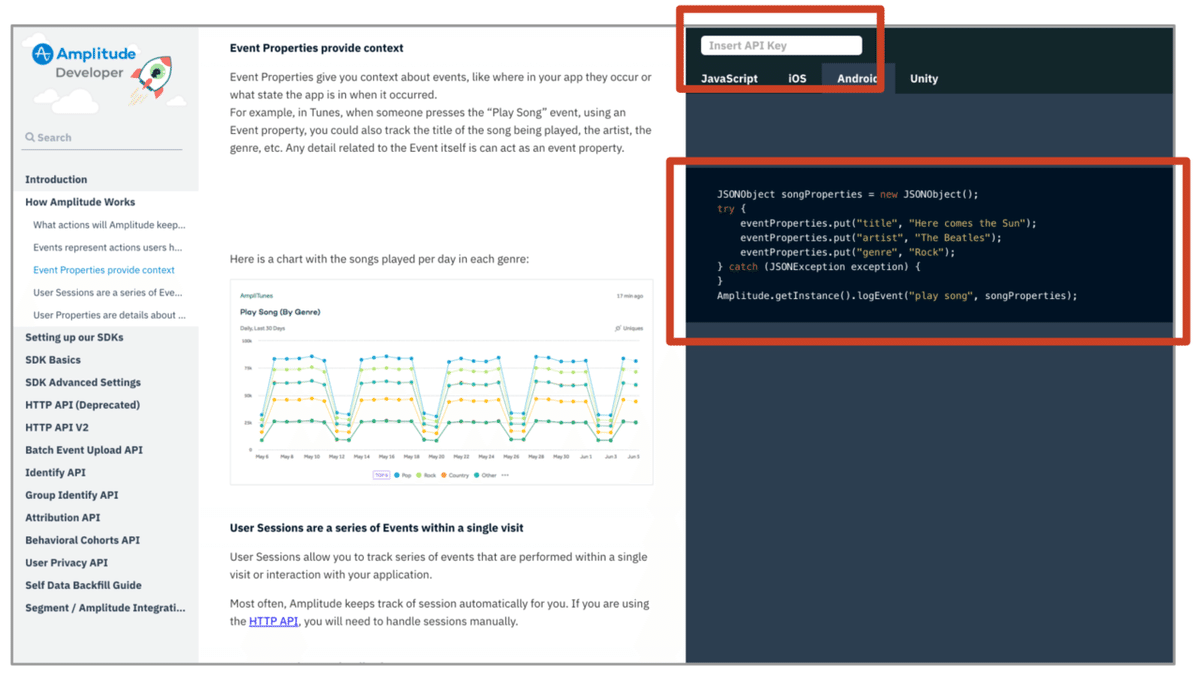Click the TOP 6 legend badge

[x=381, y=475]
